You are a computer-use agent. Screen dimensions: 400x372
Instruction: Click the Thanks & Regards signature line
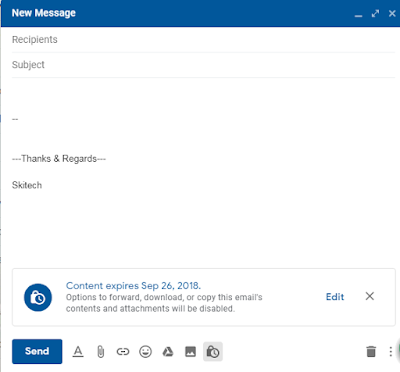coord(59,159)
